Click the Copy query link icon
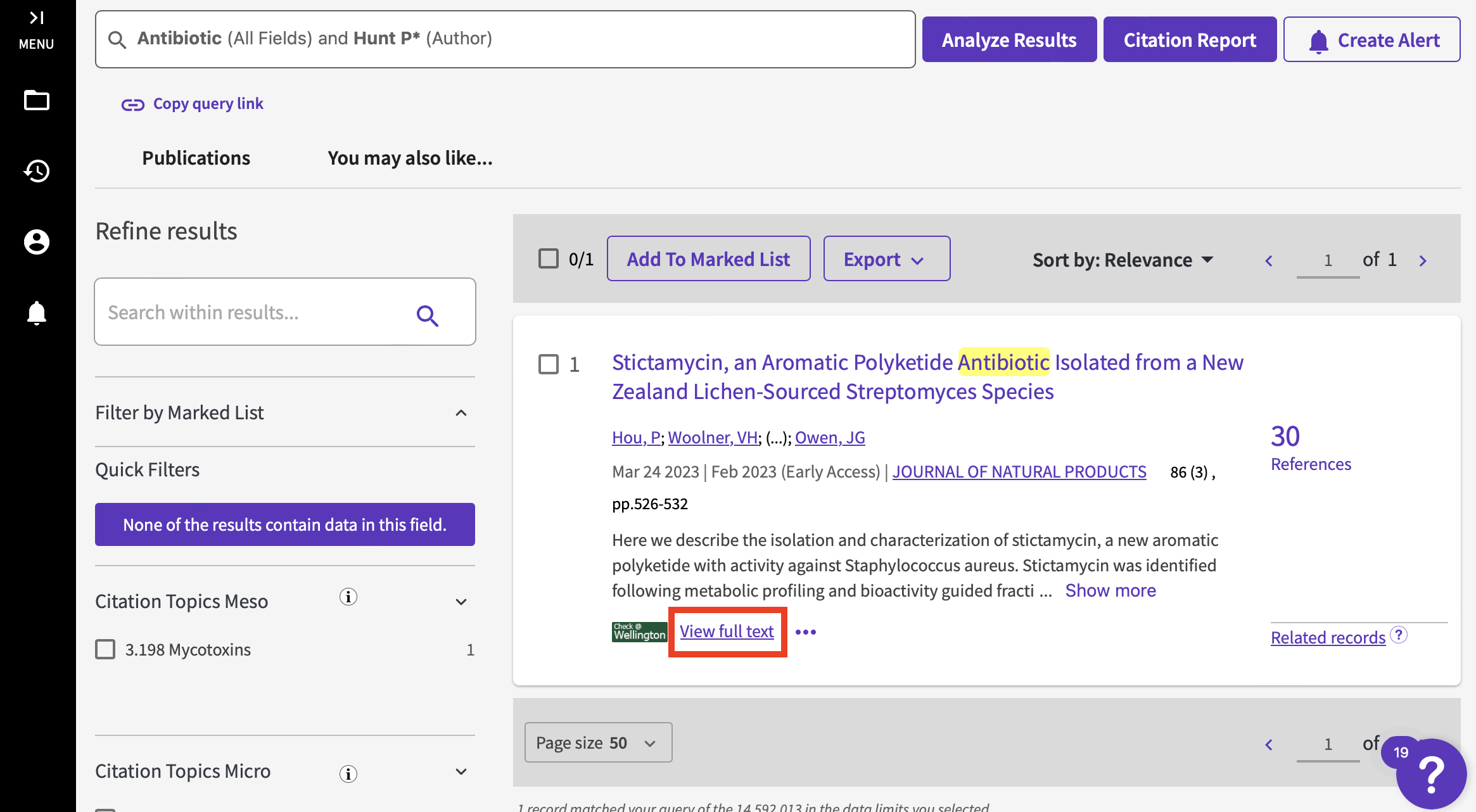Image resolution: width=1476 pixels, height=812 pixels. coord(132,105)
